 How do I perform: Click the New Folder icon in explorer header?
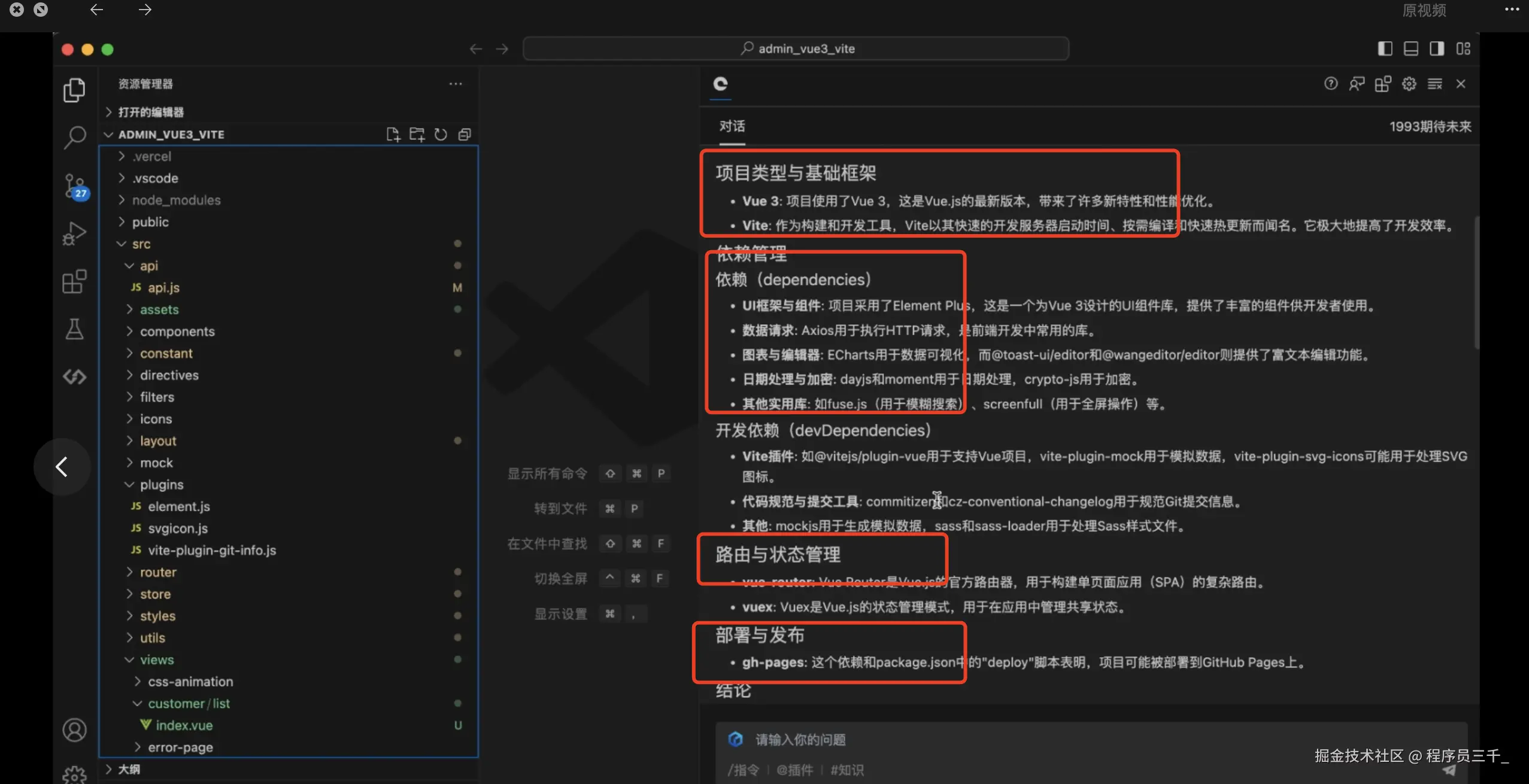tap(417, 135)
